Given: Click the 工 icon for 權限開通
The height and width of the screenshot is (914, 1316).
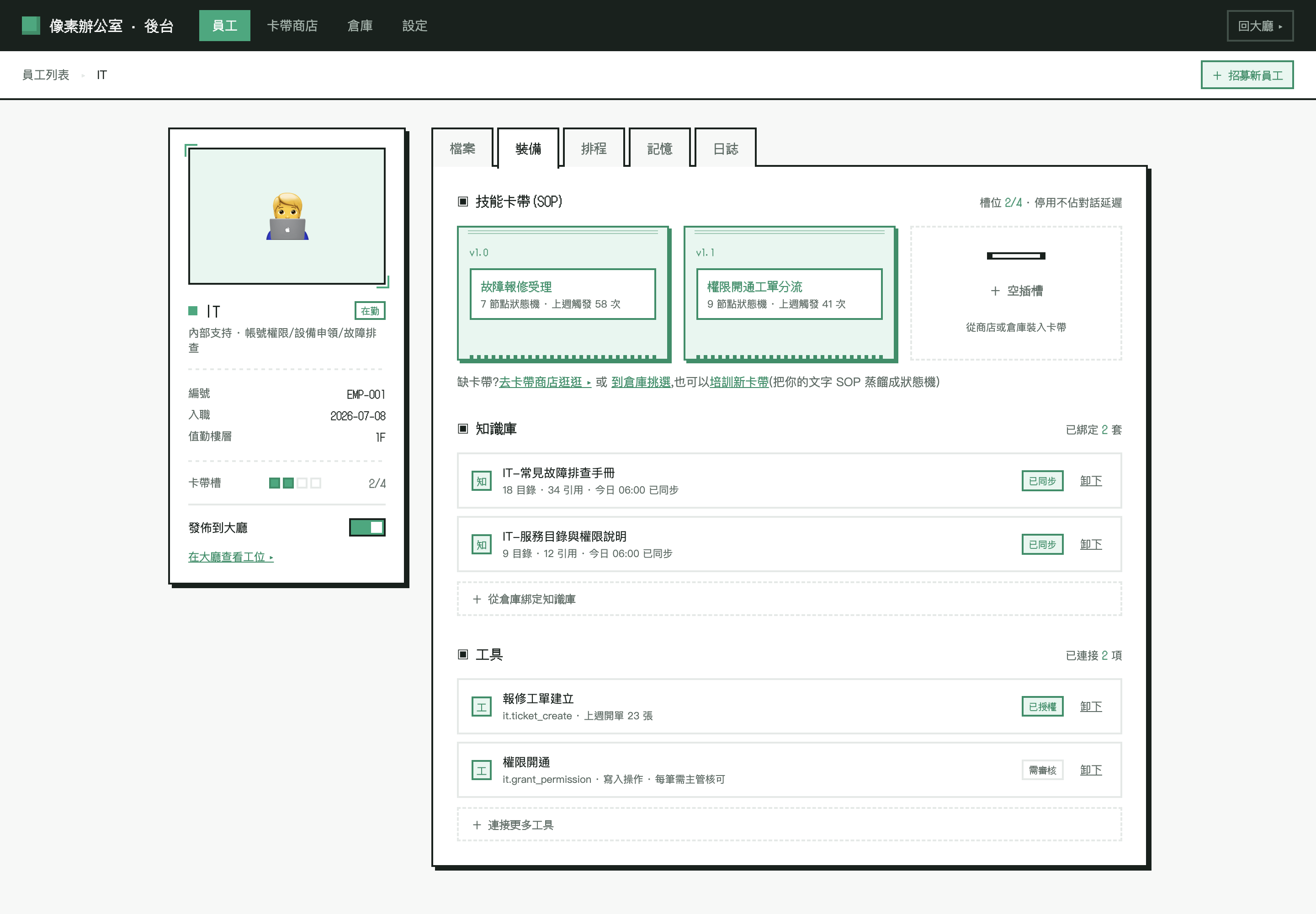Looking at the screenshot, I should pyautogui.click(x=481, y=770).
